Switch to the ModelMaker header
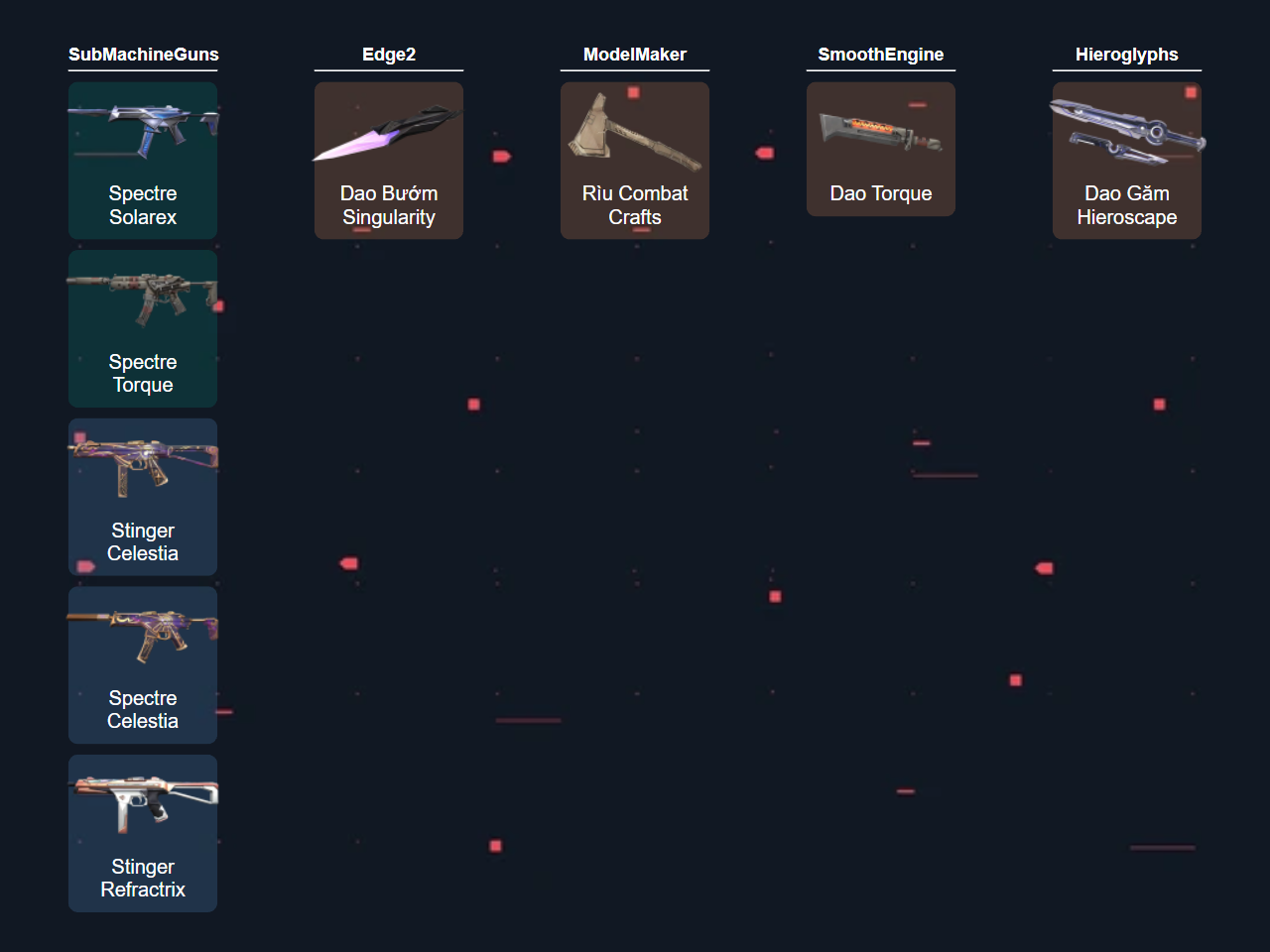The width and height of the screenshot is (1270, 952). [635, 55]
